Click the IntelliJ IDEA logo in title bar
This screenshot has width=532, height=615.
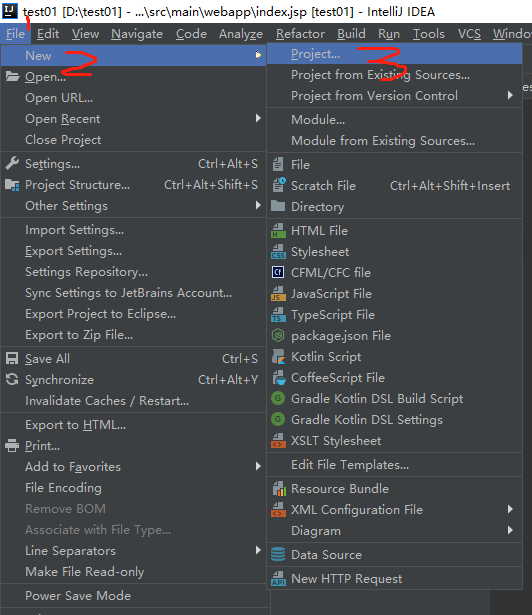tap(10, 11)
